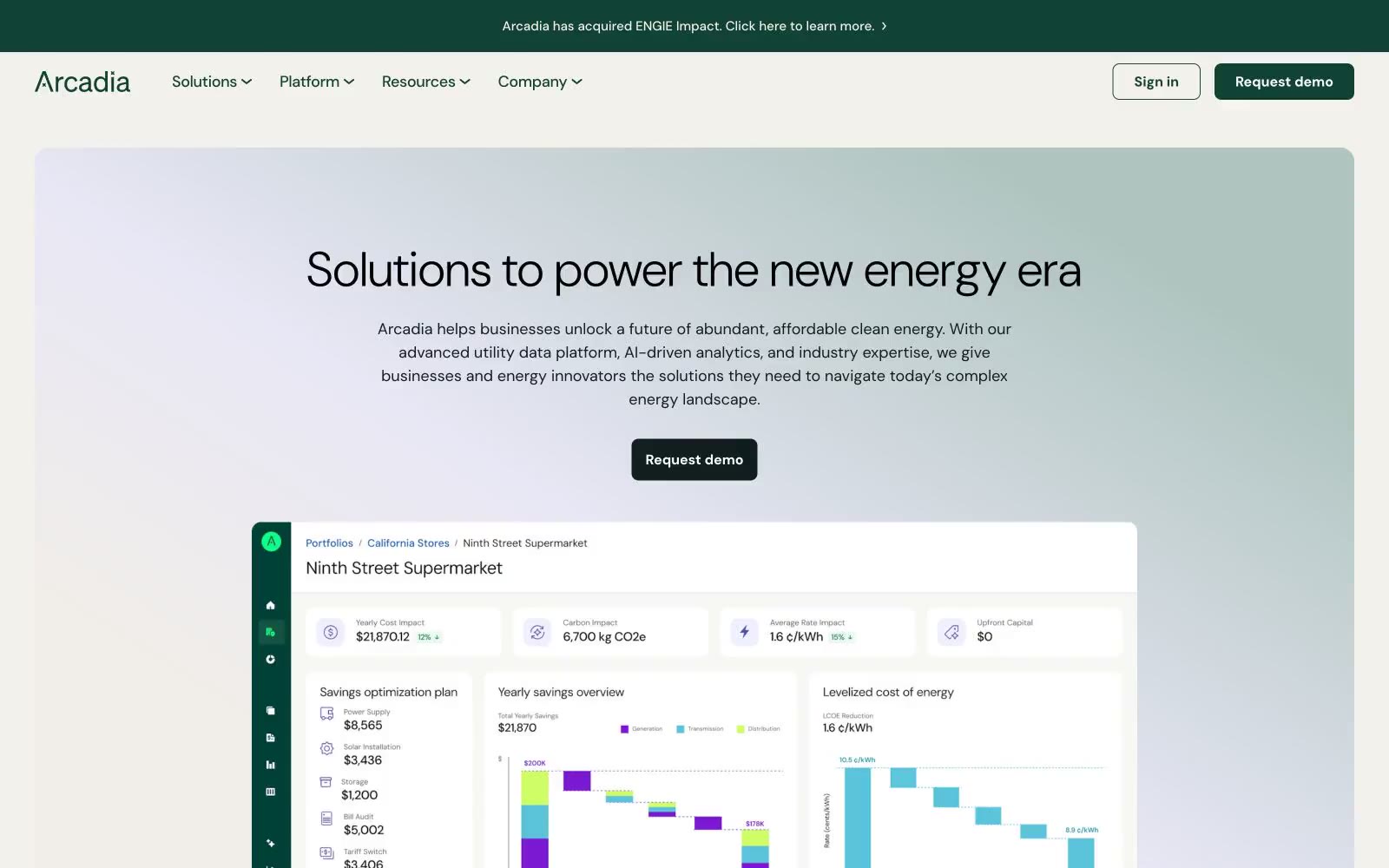Click the purple Generation legend swatch
The image size is (1389, 868).
pyautogui.click(x=624, y=729)
